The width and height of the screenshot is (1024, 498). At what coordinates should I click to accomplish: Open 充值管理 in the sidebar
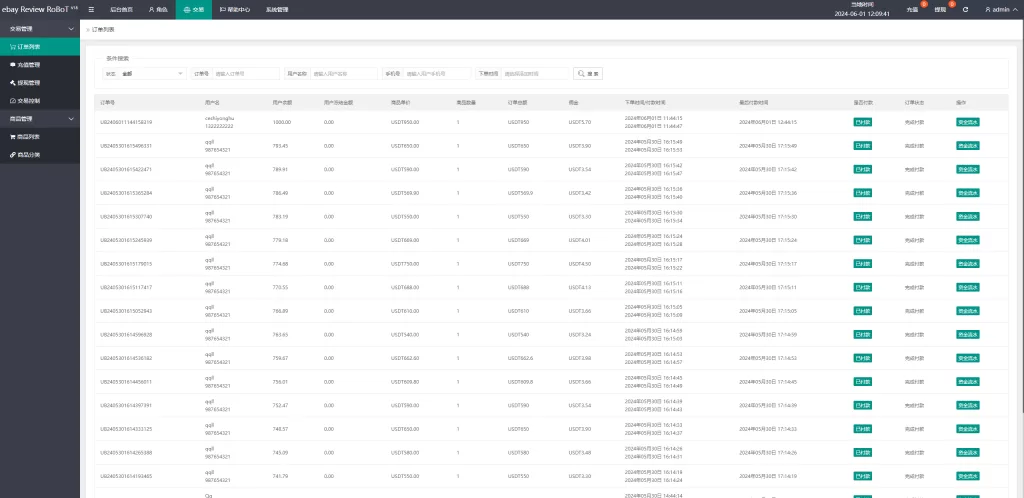point(28,64)
